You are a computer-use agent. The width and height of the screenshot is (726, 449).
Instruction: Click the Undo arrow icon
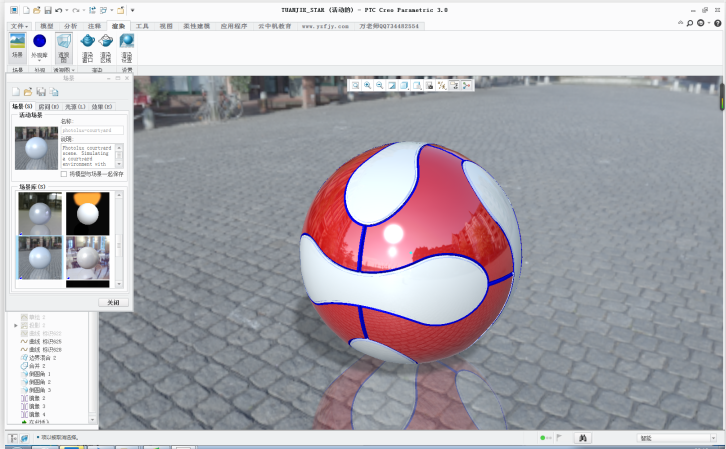(58, 10)
